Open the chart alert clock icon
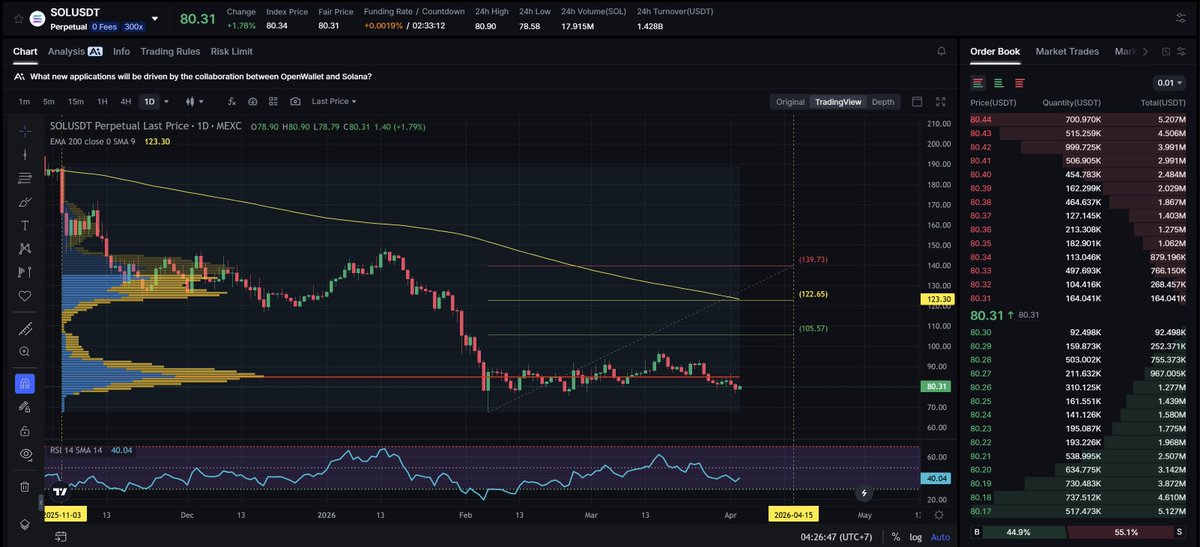1200x547 pixels. point(253,101)
